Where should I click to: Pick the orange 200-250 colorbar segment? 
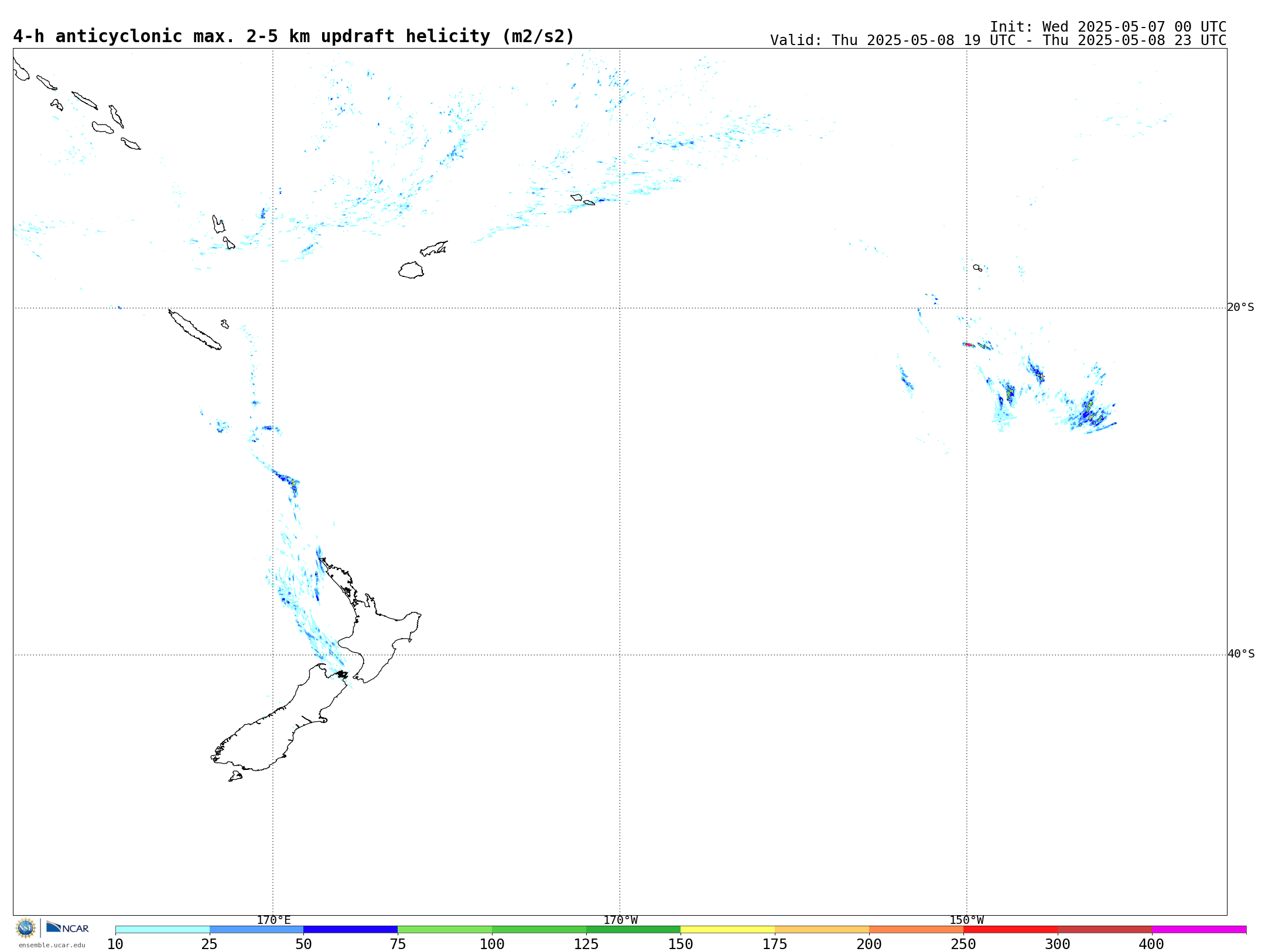[x=916, y=930]
